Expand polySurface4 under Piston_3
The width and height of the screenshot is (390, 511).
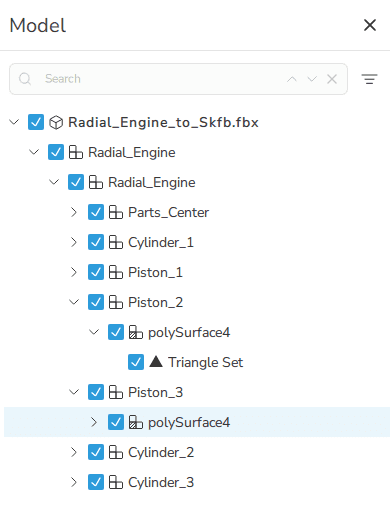94,422
